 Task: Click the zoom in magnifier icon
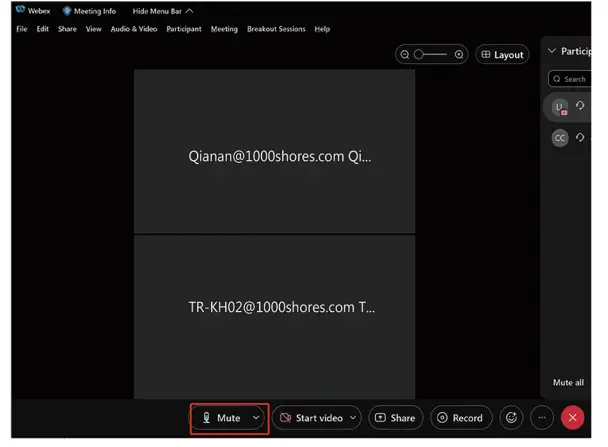(x=459, y=55)
